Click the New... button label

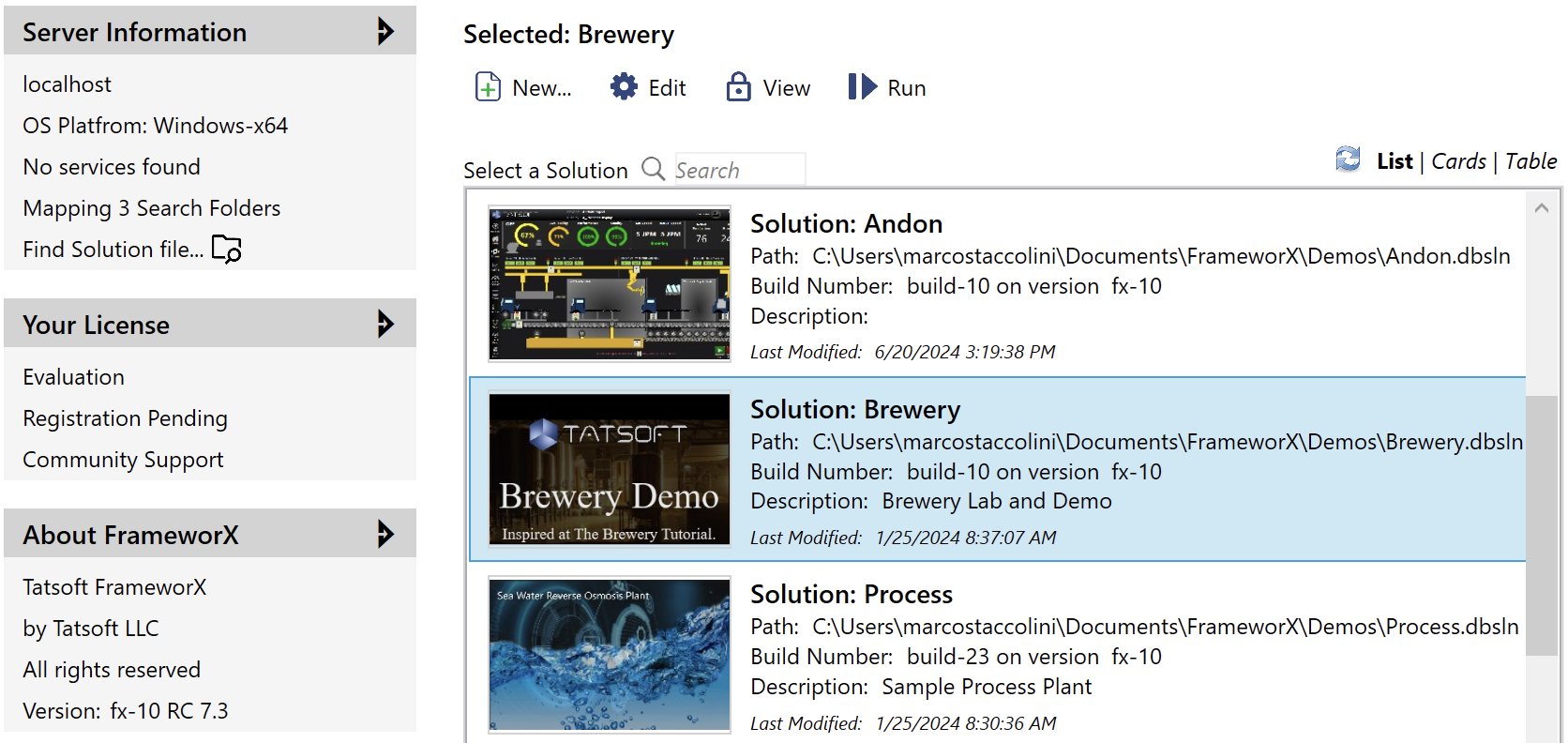541,88
